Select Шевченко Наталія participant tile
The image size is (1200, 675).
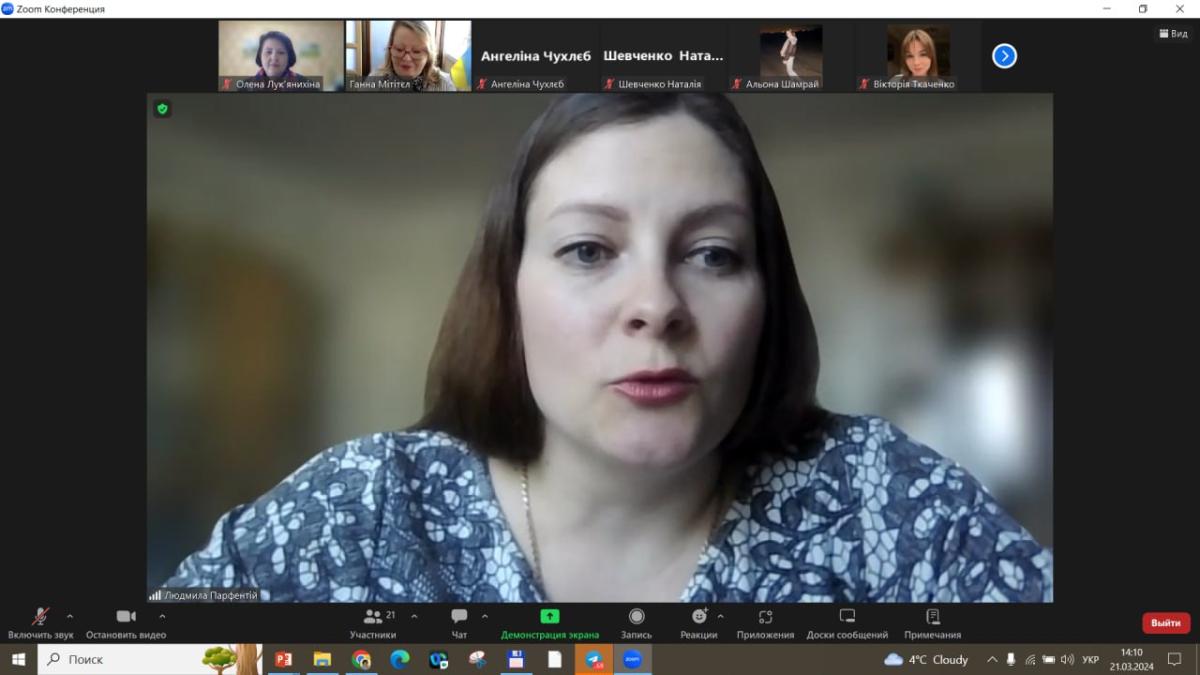click(x=662, y=56)
